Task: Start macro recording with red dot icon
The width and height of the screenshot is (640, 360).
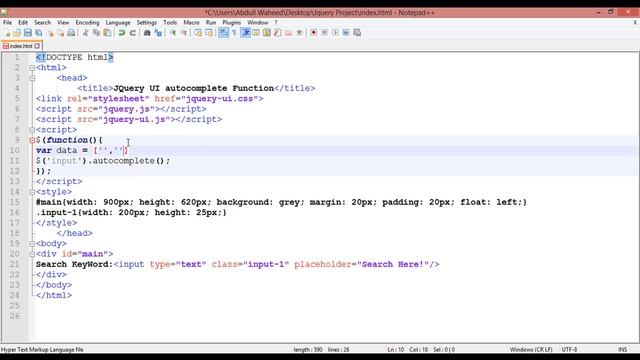Action: pyautogui.click(x=313, y=33)
